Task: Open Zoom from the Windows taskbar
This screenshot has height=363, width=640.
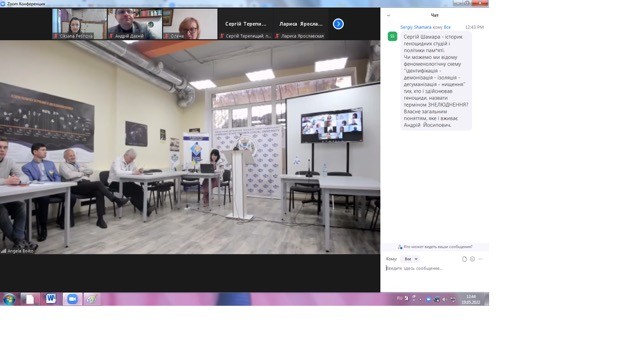Action: coord(72,299)
